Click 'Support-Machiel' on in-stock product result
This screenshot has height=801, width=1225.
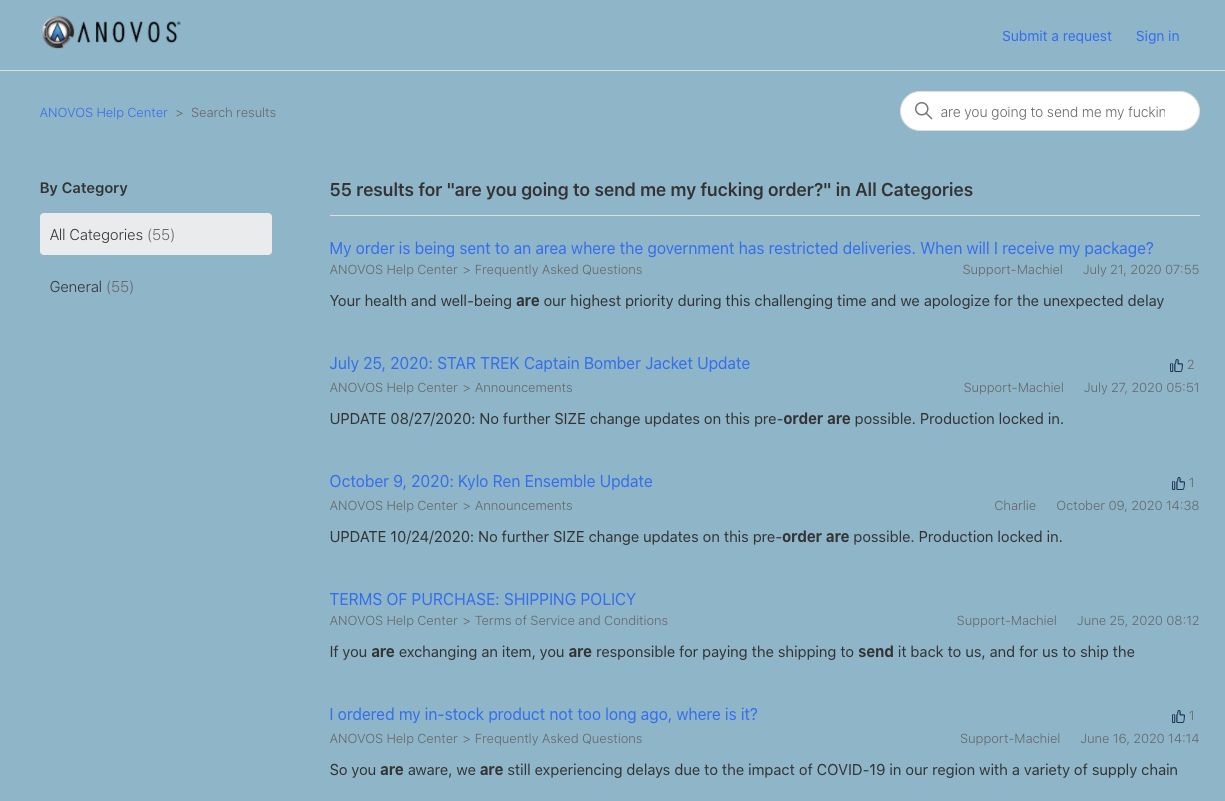1010,739
